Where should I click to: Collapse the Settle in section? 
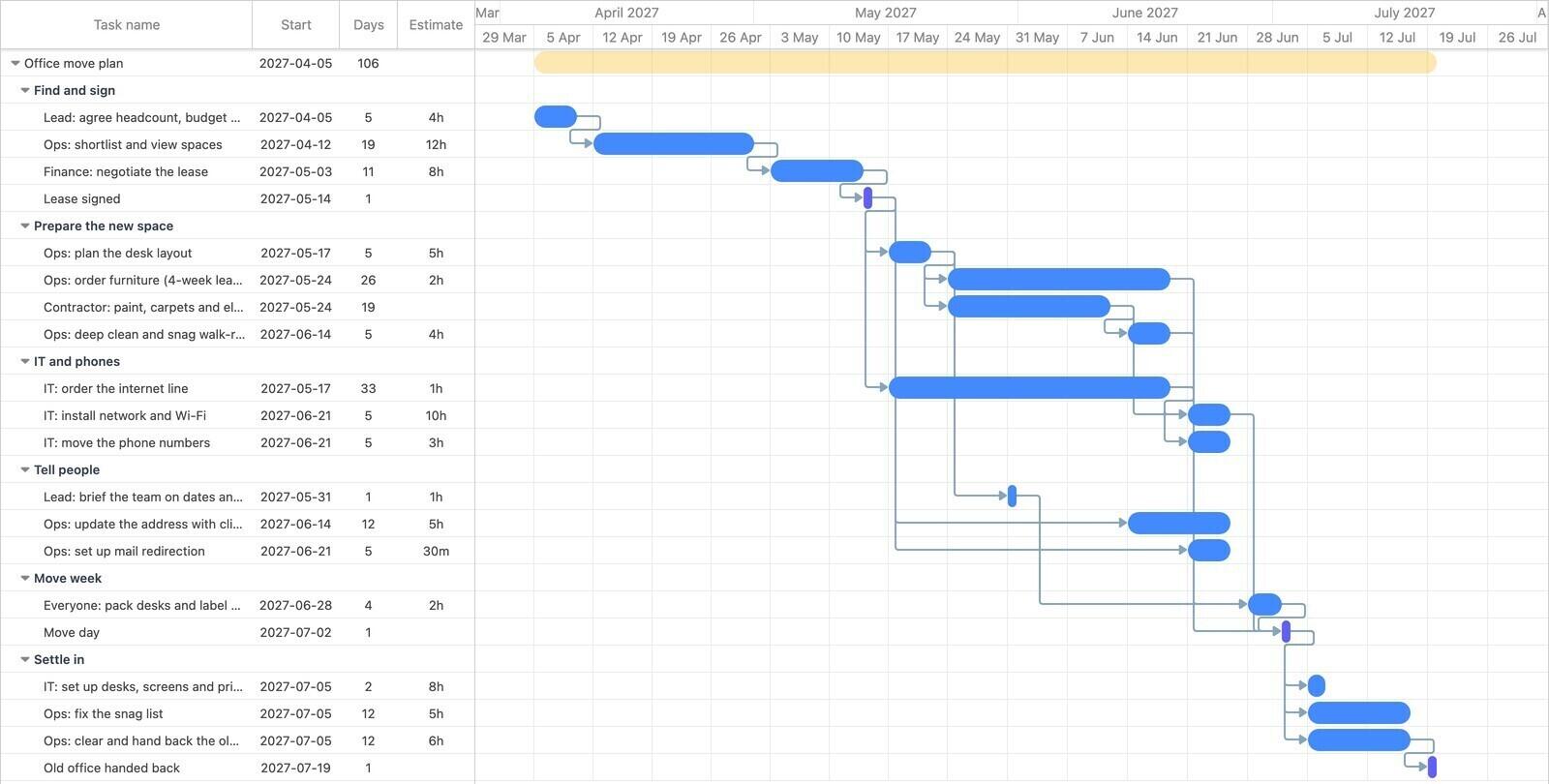25,659
